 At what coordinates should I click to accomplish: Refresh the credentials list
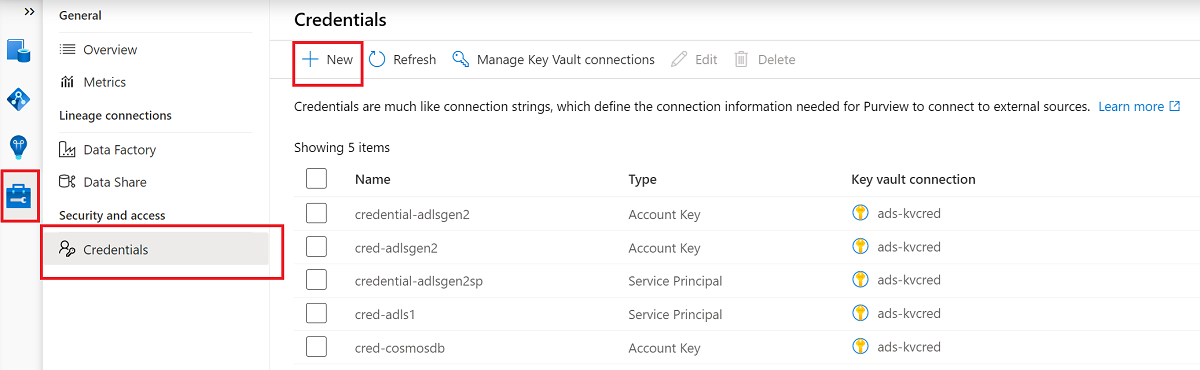point(402,59)
